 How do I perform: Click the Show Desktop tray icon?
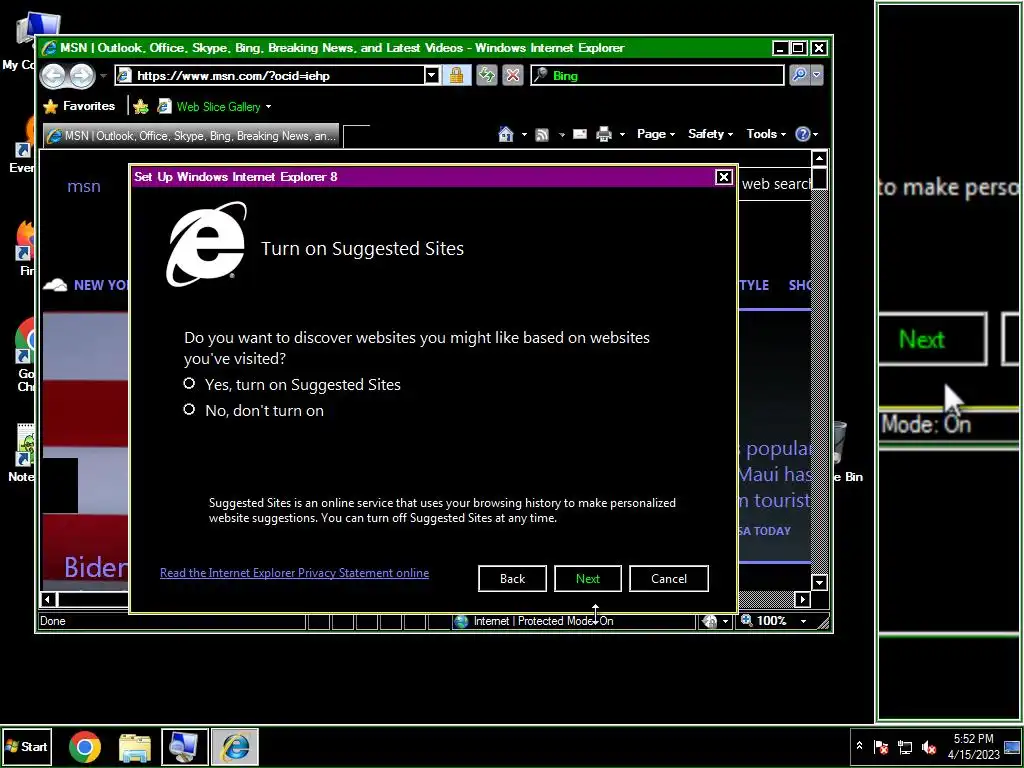click(1012, 746)
